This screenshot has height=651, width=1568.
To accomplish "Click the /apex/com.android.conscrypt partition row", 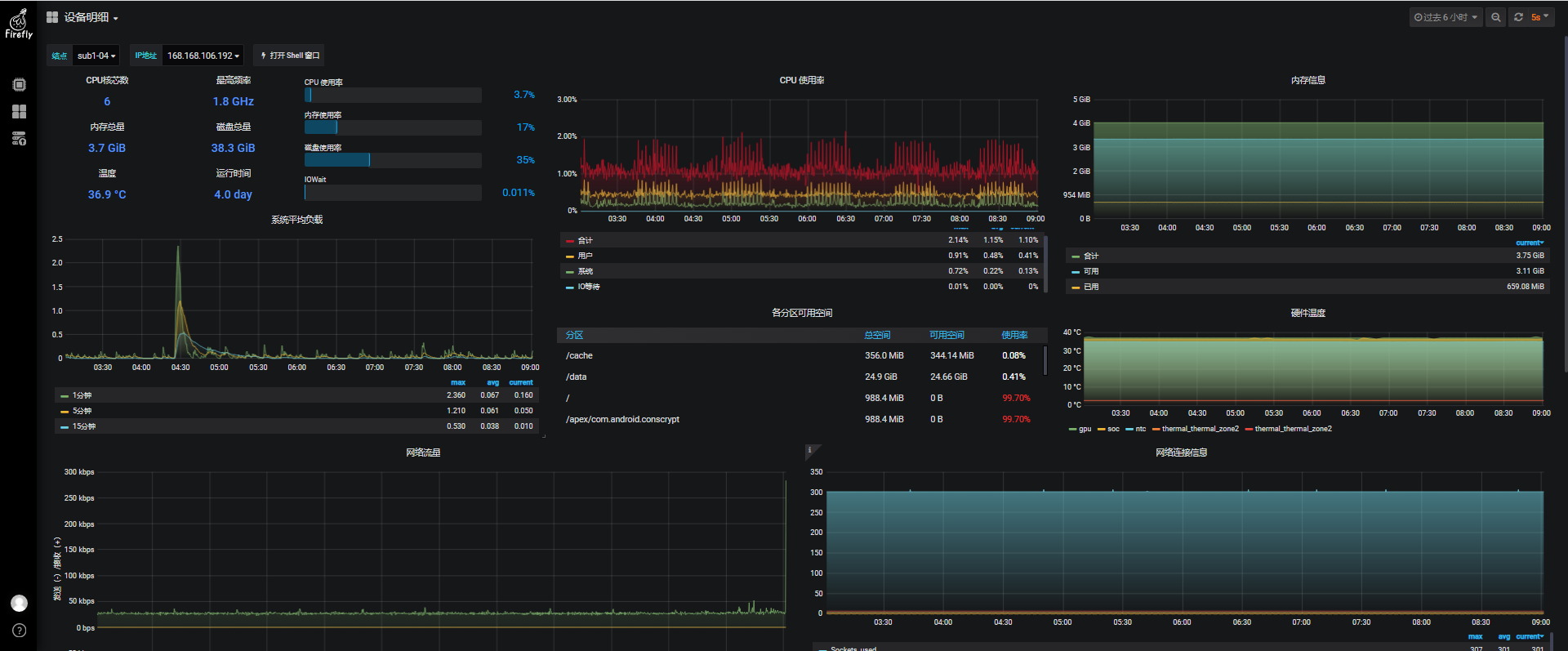I will click(800, 419).
